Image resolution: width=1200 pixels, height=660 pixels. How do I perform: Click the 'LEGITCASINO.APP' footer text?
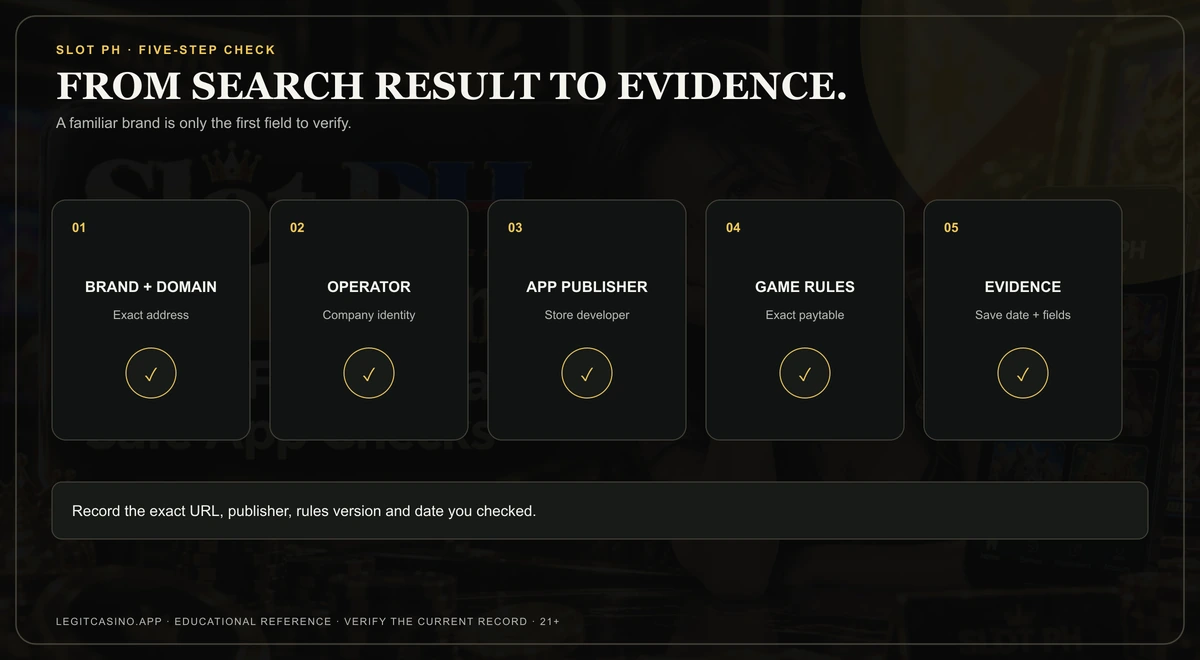109,622
